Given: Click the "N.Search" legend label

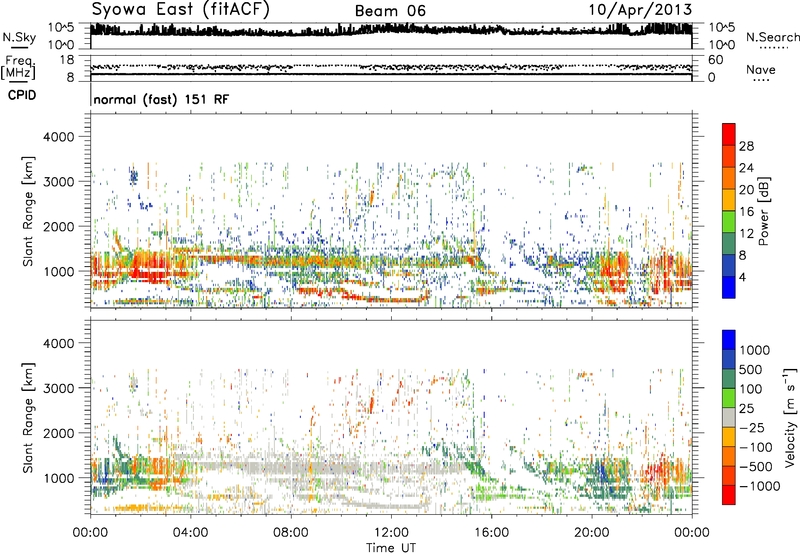Looking at the screenshot, I should [x=772, y=37].
